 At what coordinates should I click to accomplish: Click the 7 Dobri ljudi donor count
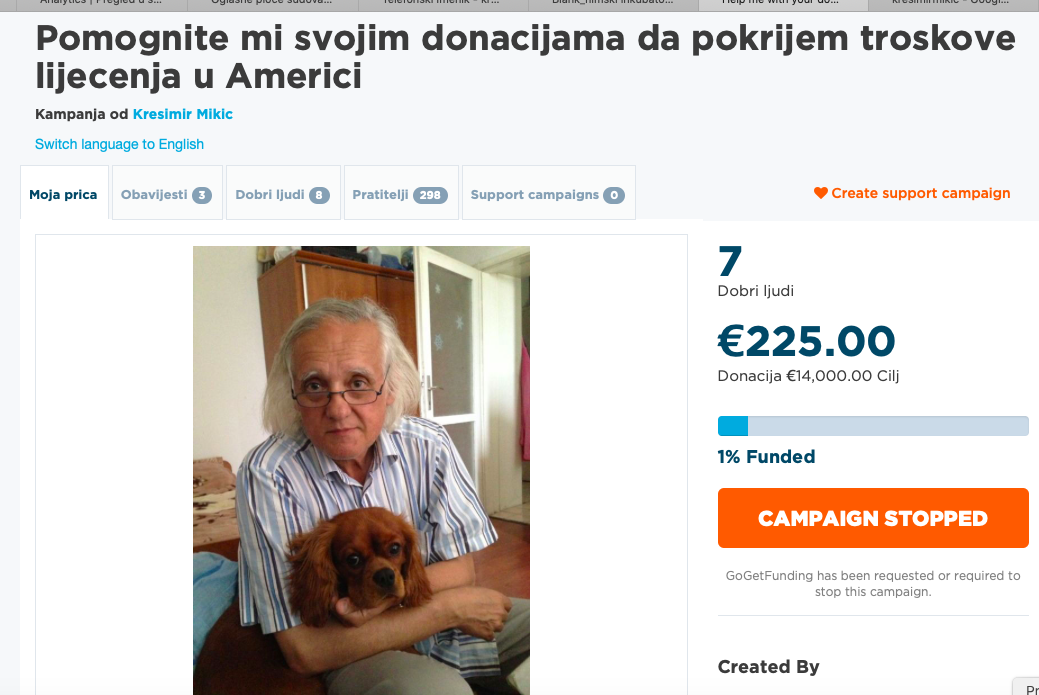click(x=755, y=272)
